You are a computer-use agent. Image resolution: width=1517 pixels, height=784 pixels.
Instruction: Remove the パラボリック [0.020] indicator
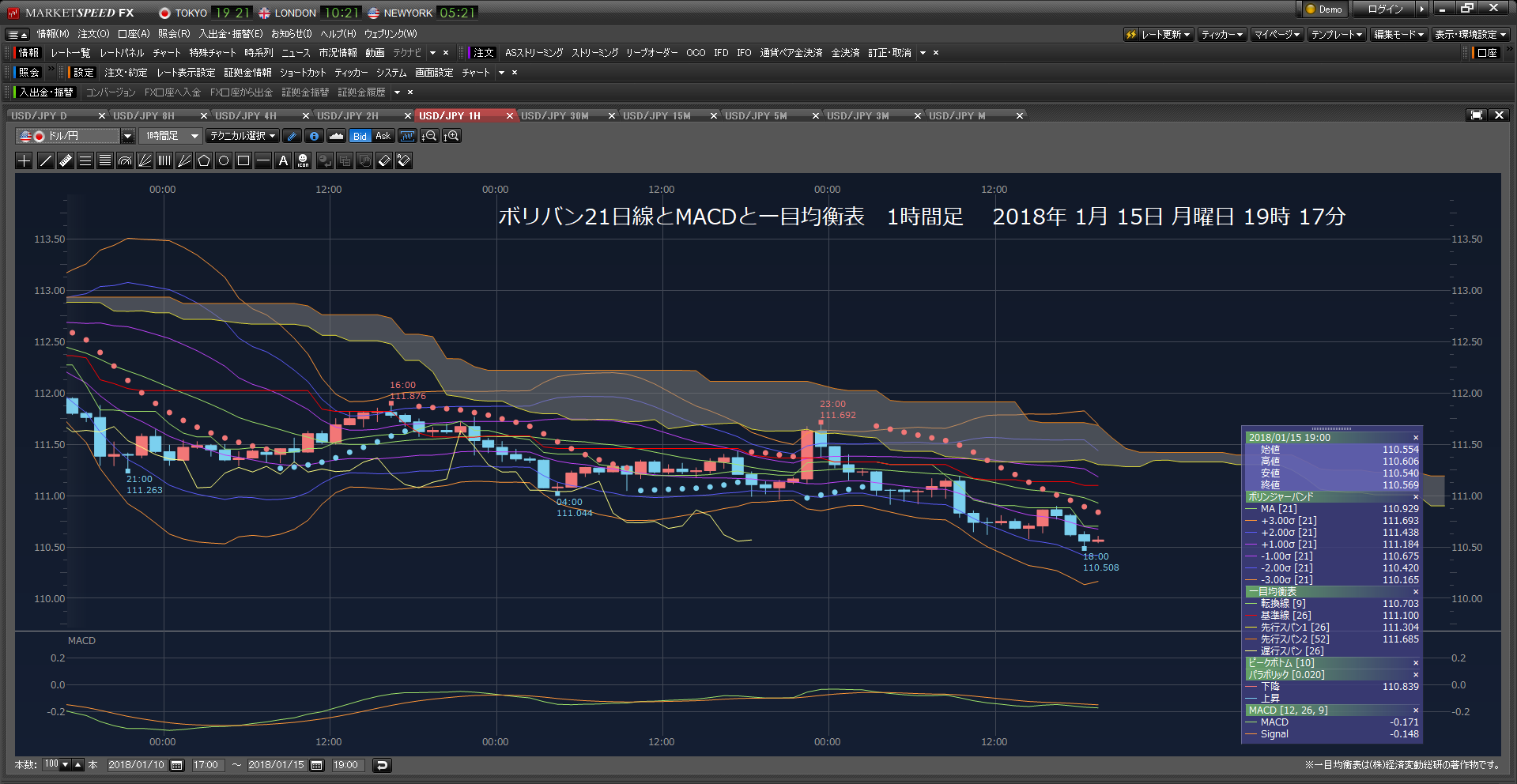coord(1416,675)
